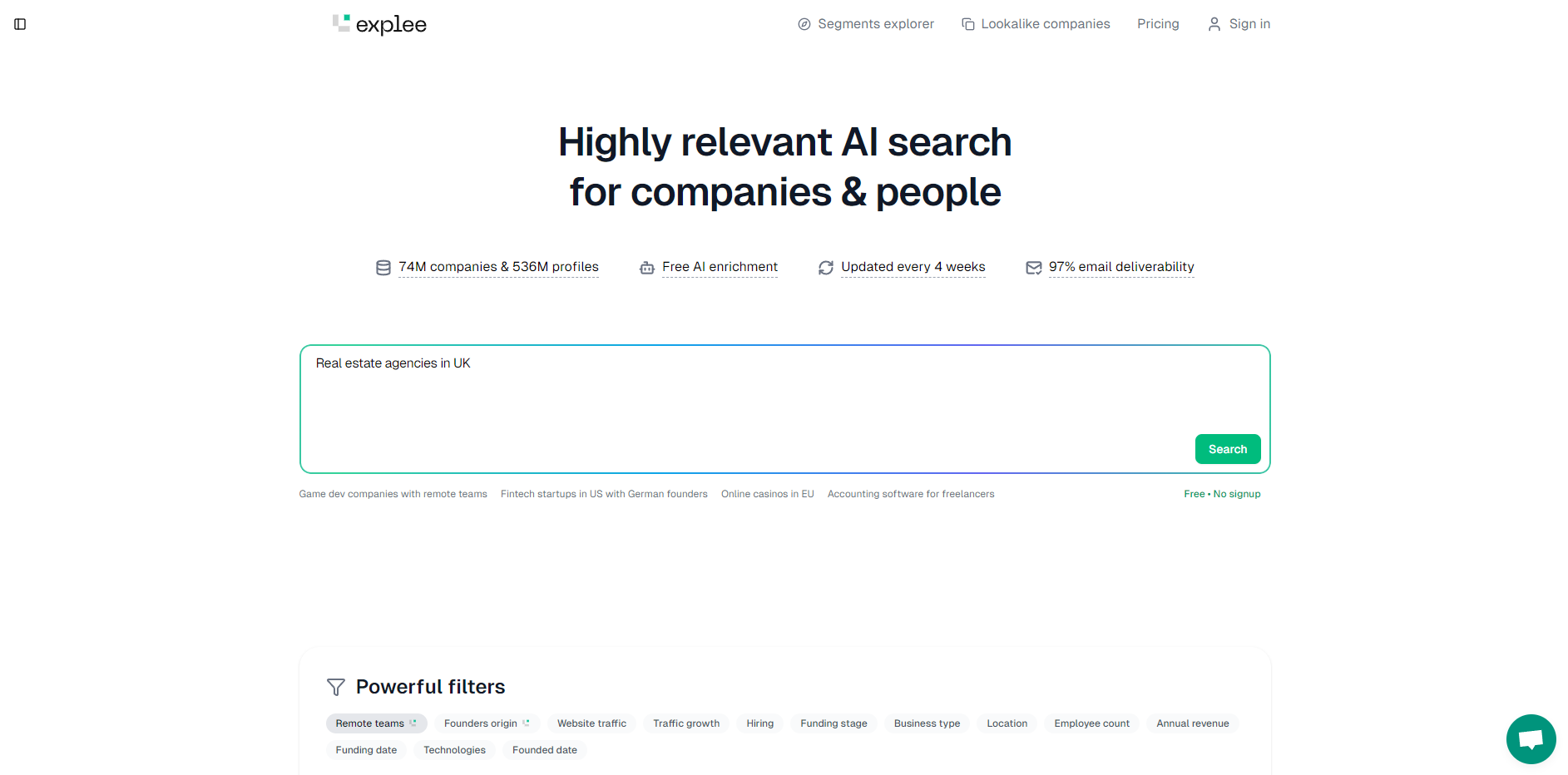Pick the Technologies filter tag
Viewport: 1568px width, 775px height.
tap(454, 750)
